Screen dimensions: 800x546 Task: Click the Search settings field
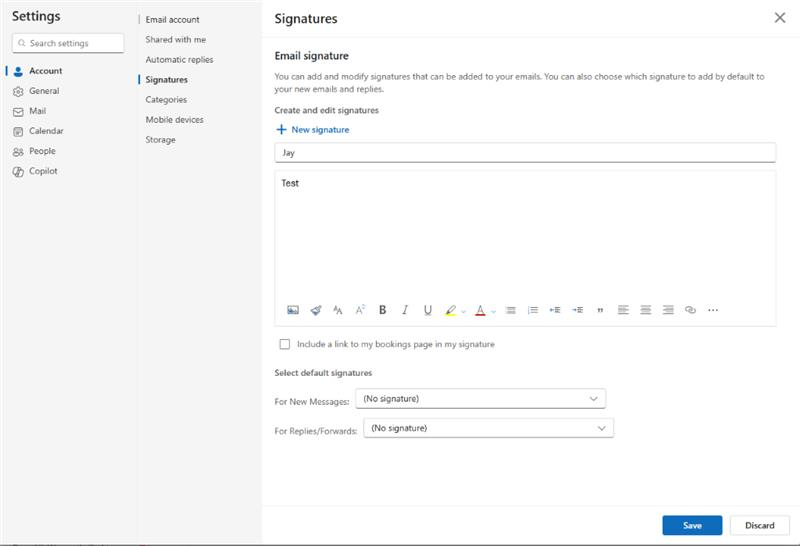pyautogui.click(x=68, y=43)
